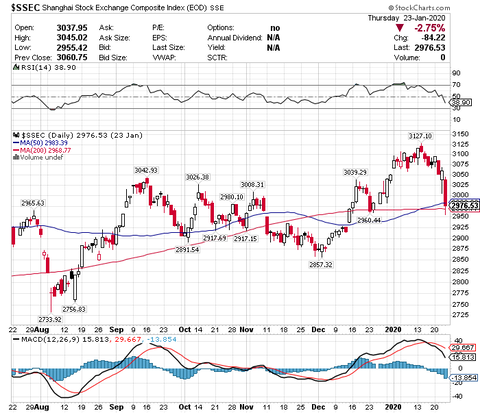Click the Chg value -84.22
This screenshot has height=413, width=480.
tap(433, 38)
